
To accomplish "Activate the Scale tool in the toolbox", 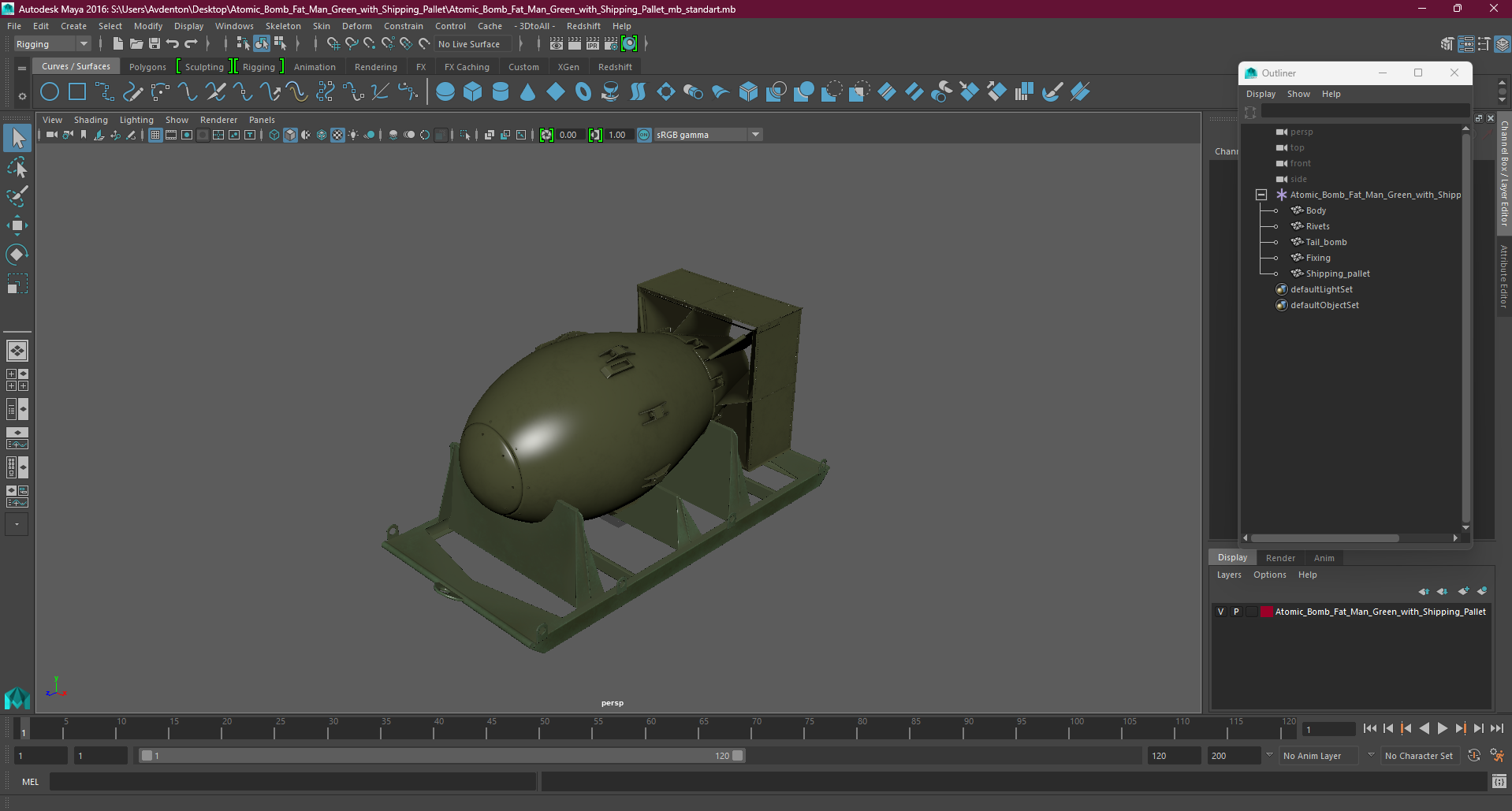I will point(17,284).
